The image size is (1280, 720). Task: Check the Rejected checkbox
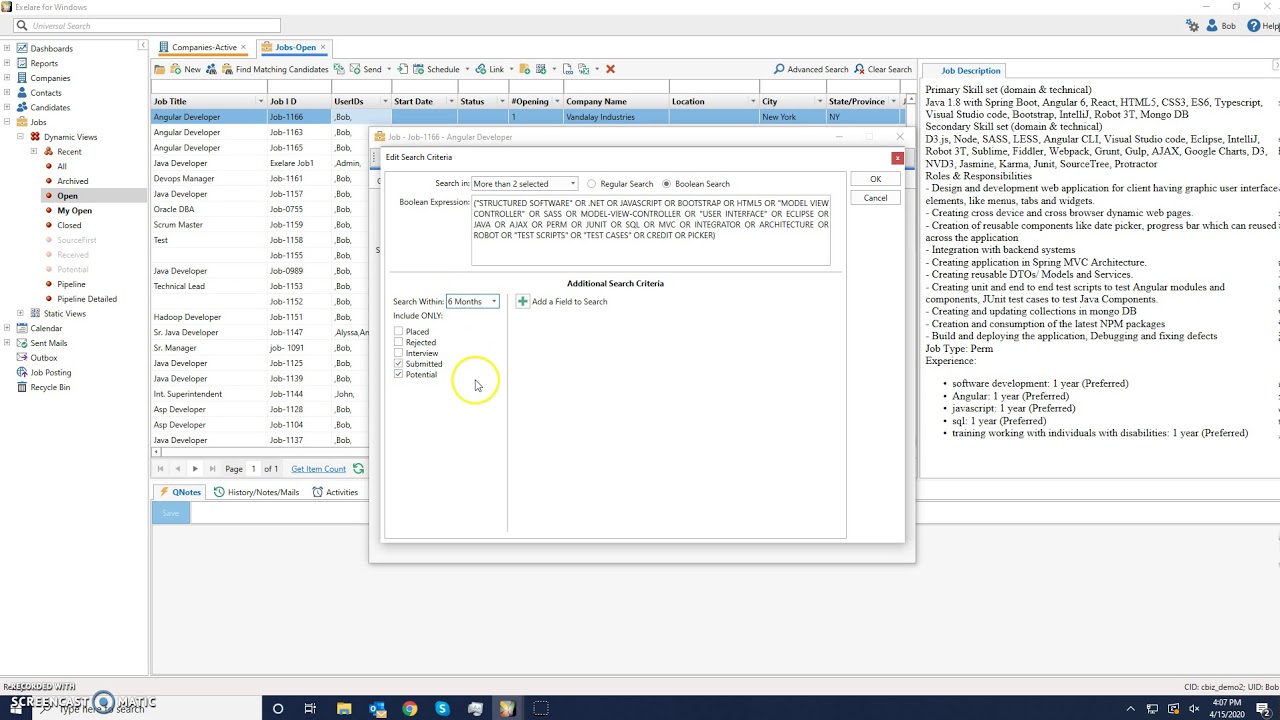click(398, 342)
